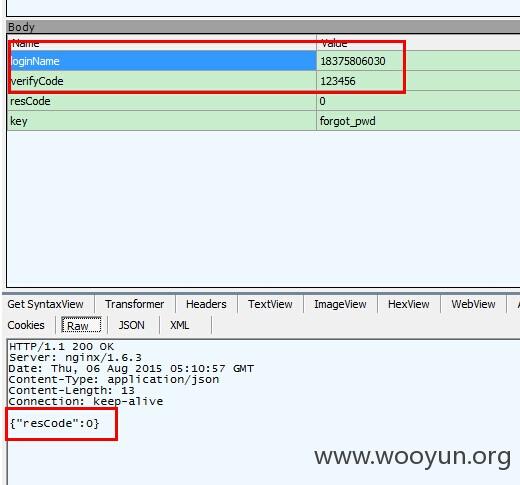Click the Body section header
The height and width of the screenshot is (485, 520).
pos(263,27)
